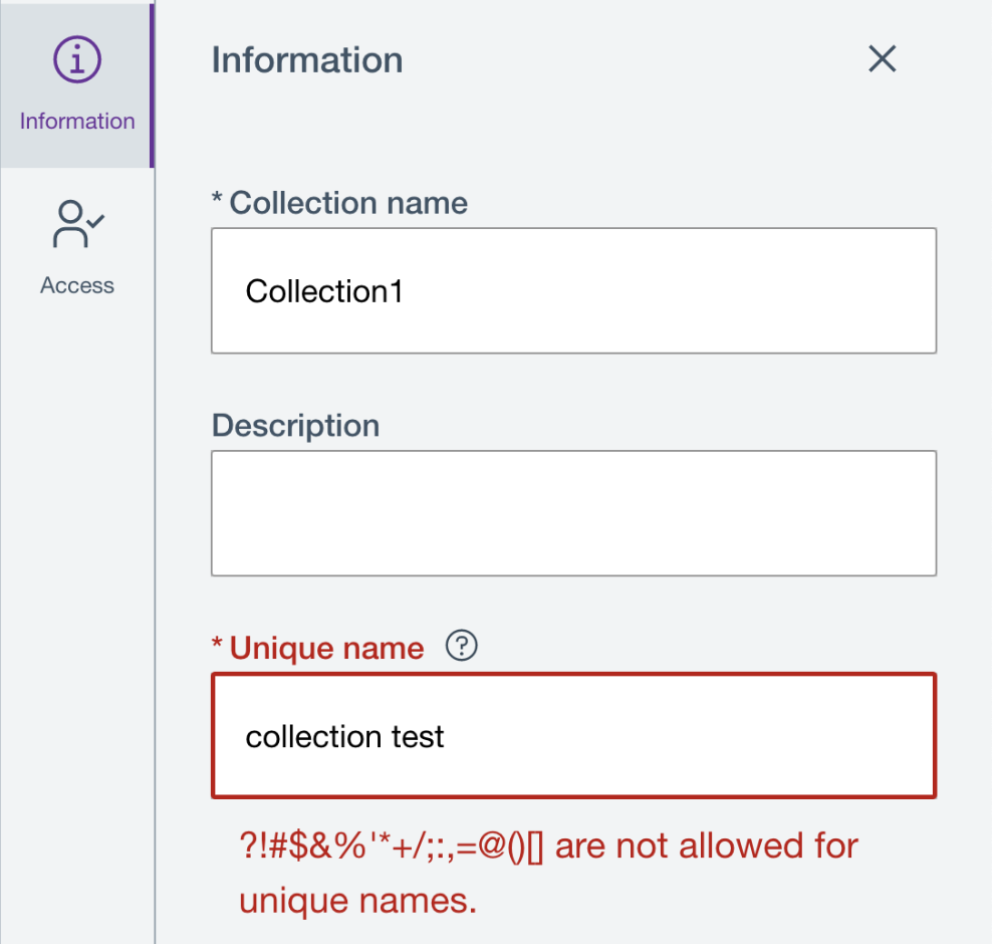Click the Description field label
Screen dimensions: 998x944
coord(294,425)
